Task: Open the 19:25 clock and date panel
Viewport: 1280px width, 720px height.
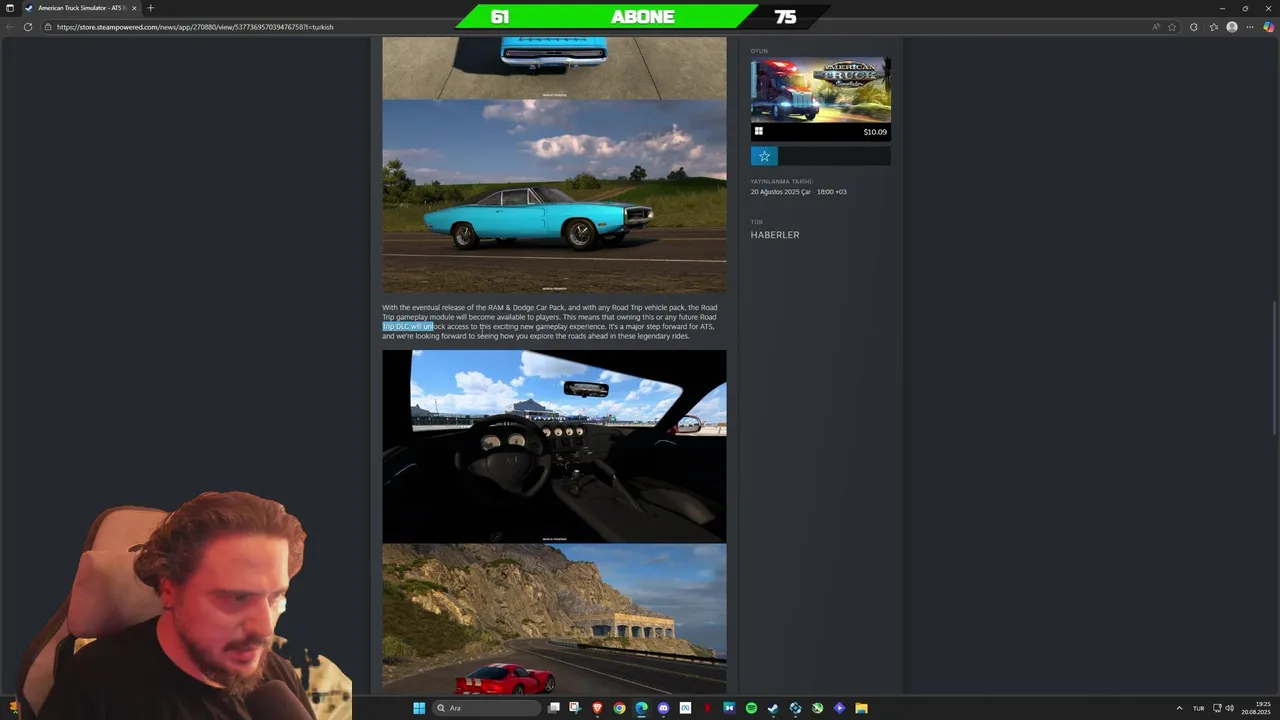Action: pyautogui.click(x=1256, y=708)
